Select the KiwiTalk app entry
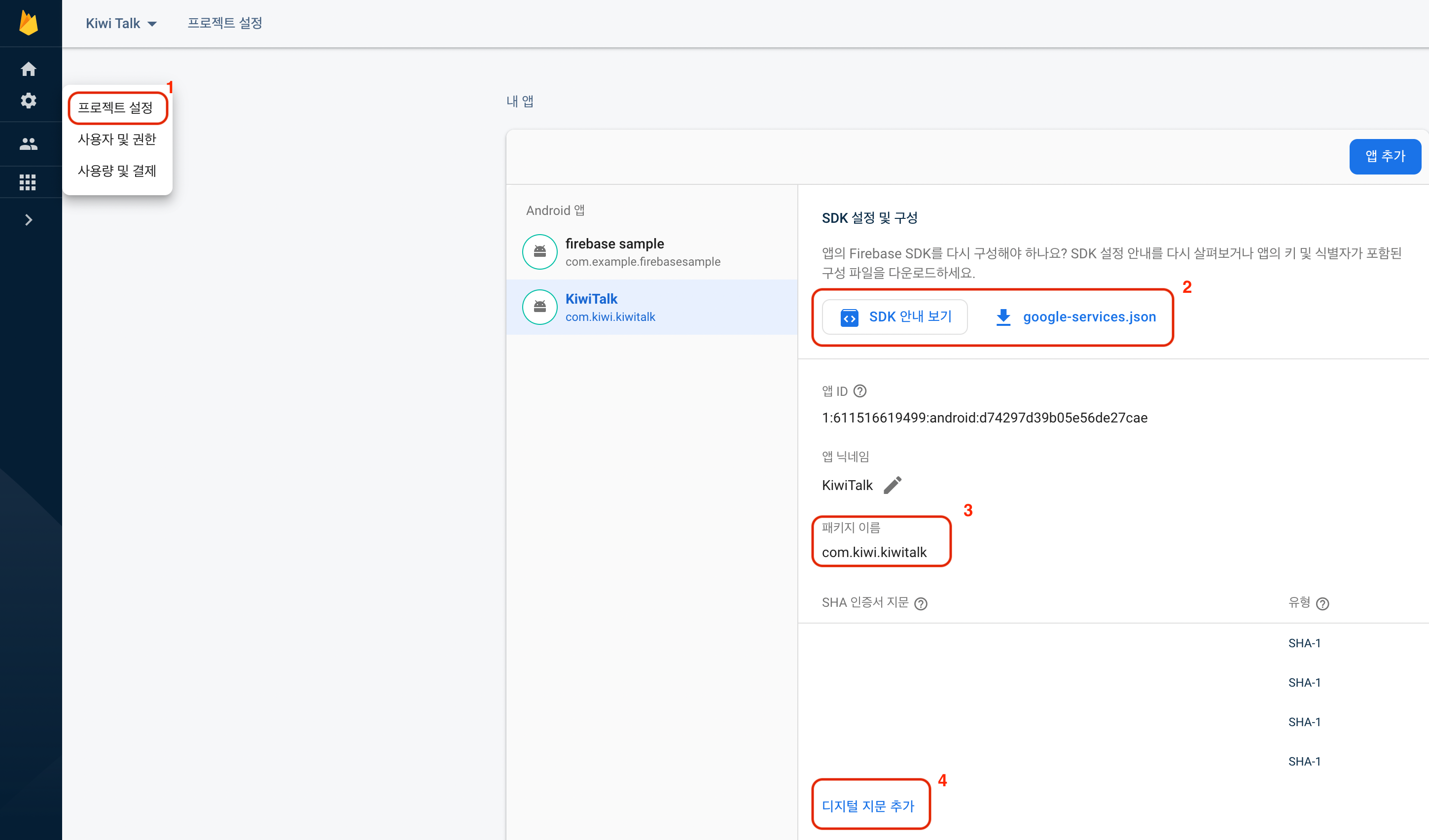 (x=651, y=307)
